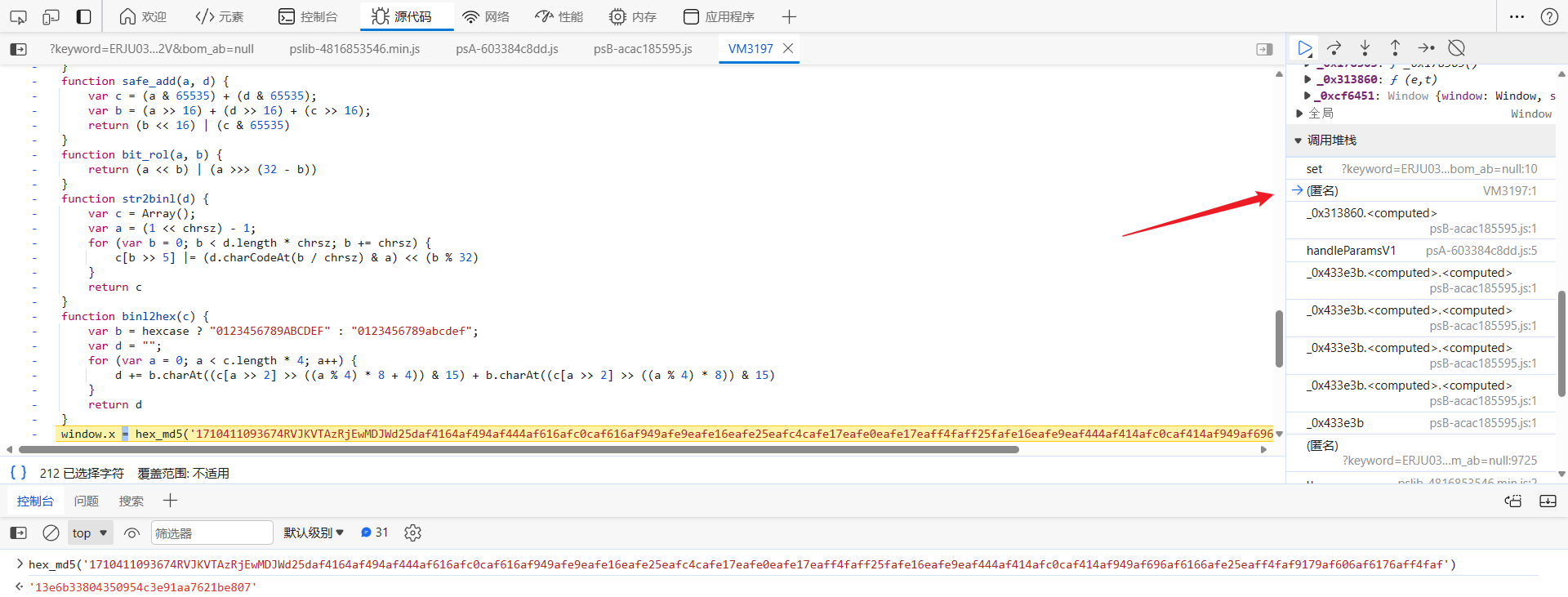This screenshot has height=597, width=1568.
Task: Expand the hex_md5 console input entry
Action: (20, 564)
